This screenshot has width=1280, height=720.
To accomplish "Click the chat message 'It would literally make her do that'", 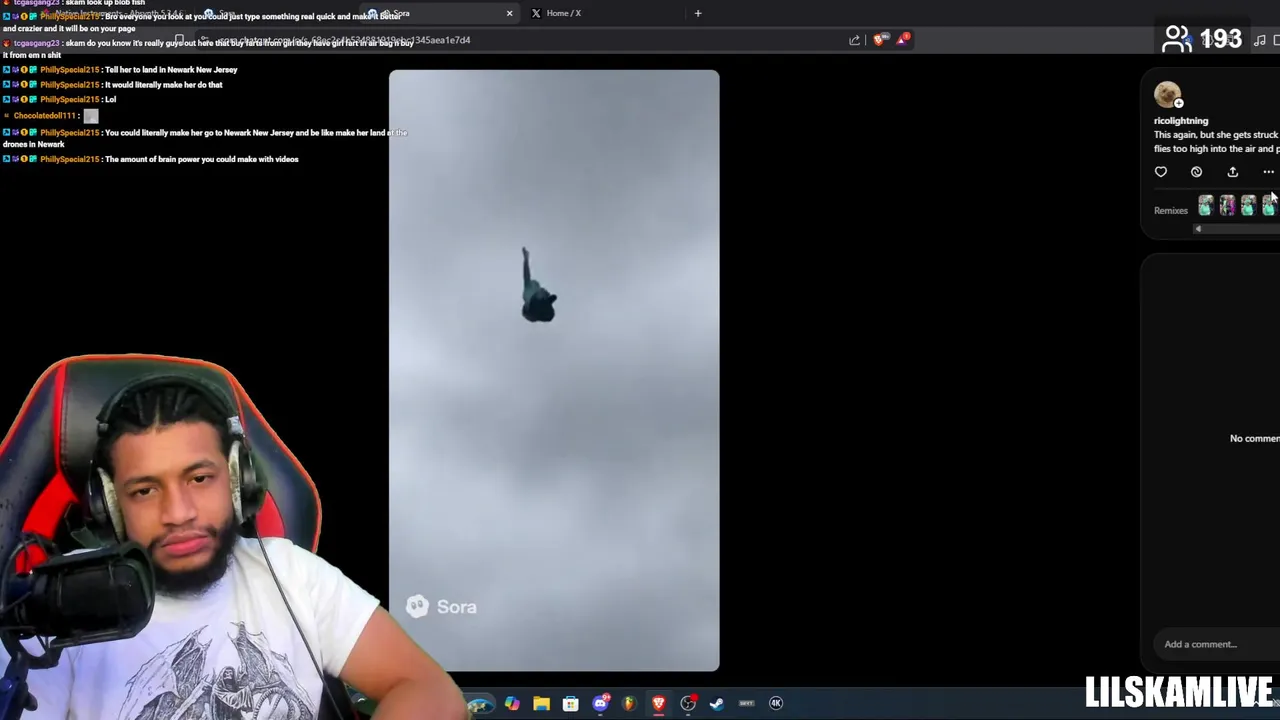I will 163,85.
